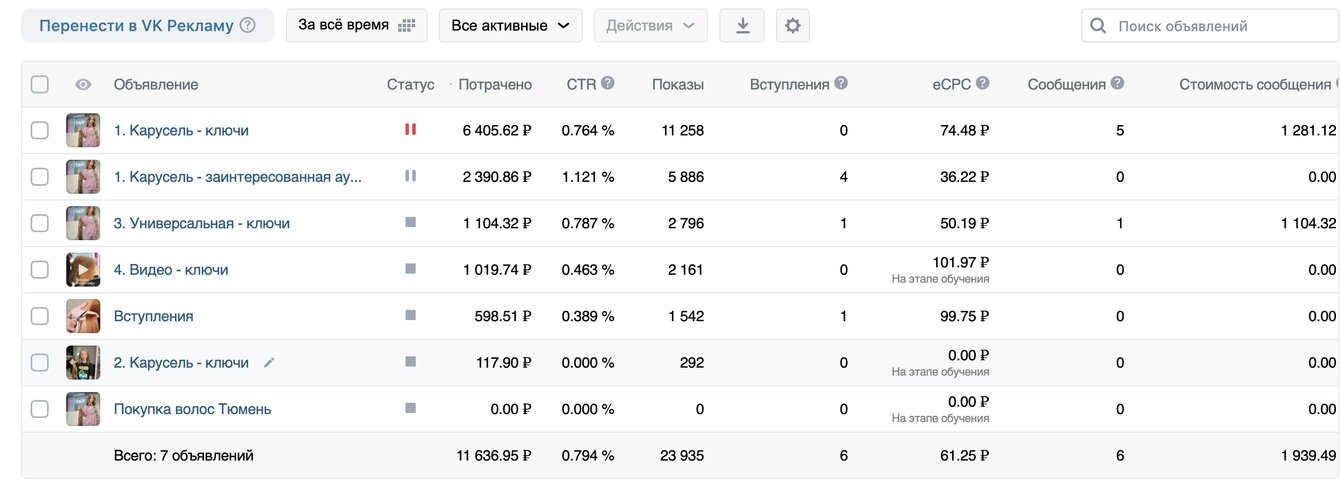Open the За всё время date range picker
Image resolution: width=1340 pixels, height=490 pixels.
click(x=356, y=26)
